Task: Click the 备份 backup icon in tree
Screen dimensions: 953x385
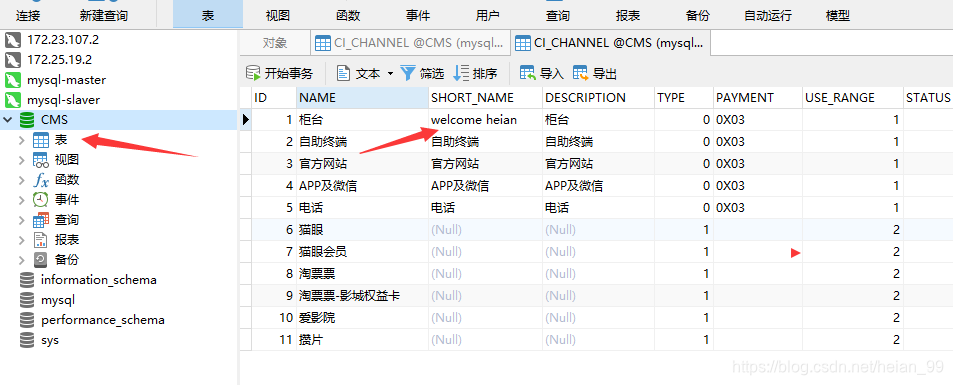Action: [x=41, y=260]
